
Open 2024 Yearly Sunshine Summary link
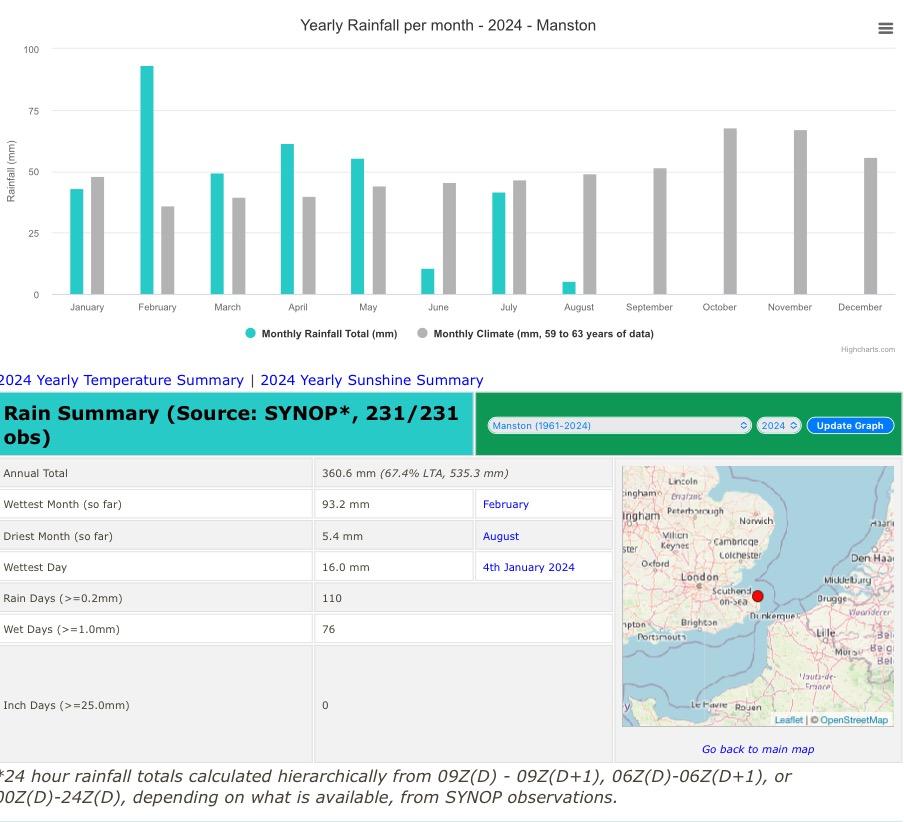point(372,380)
